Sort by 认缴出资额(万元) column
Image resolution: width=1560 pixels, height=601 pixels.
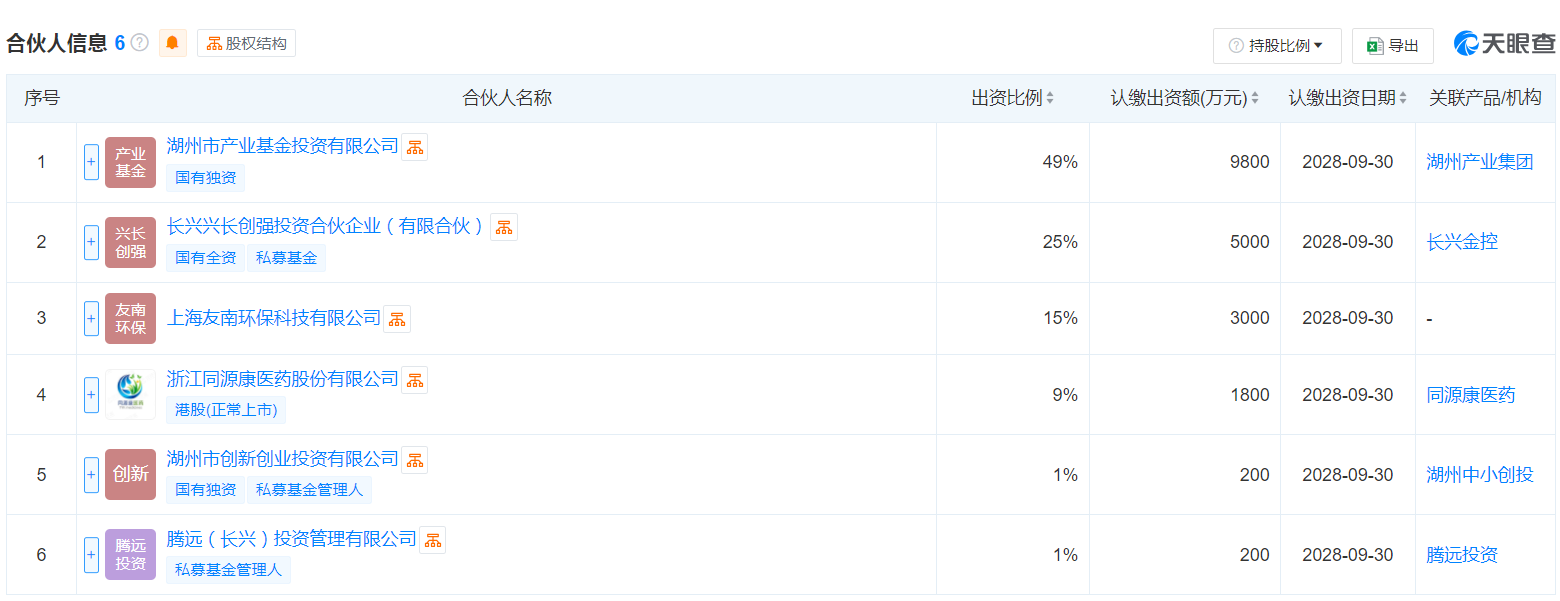1185,98
